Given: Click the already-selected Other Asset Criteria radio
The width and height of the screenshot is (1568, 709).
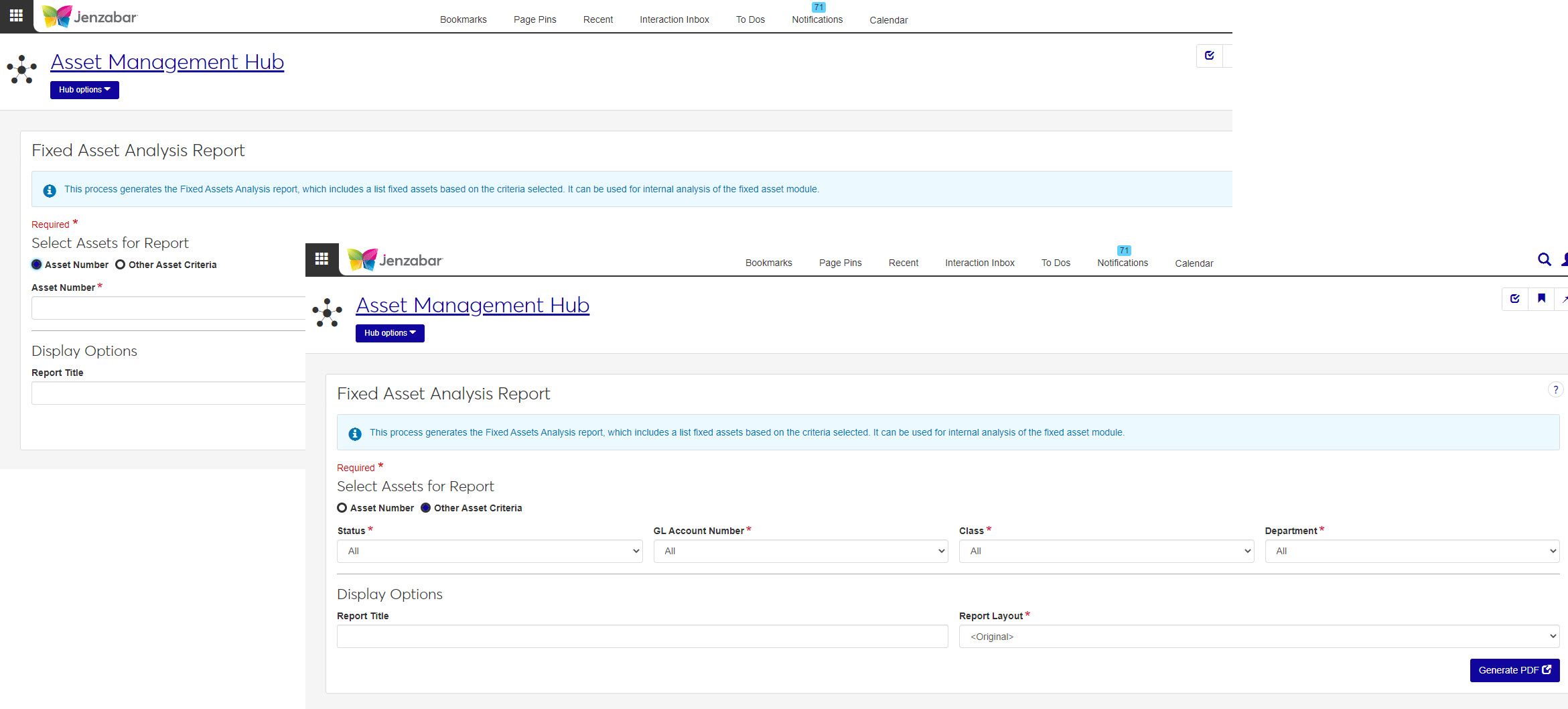Looking at the screenshot, I should click(x=426, y=508).
